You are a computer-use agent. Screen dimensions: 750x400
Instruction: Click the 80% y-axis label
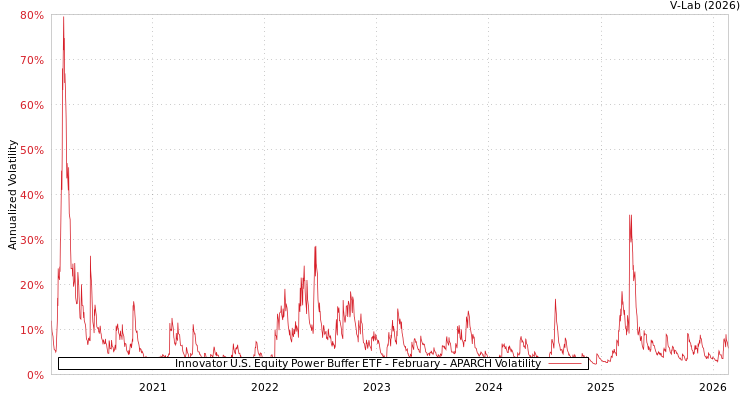pos(32,15)
